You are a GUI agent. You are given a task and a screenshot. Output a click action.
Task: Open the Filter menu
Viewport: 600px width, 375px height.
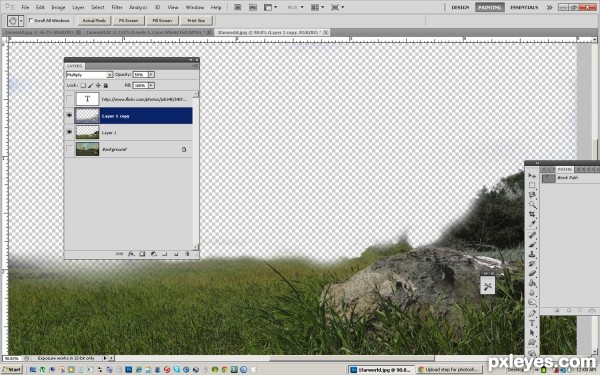(x=117, y=7)
